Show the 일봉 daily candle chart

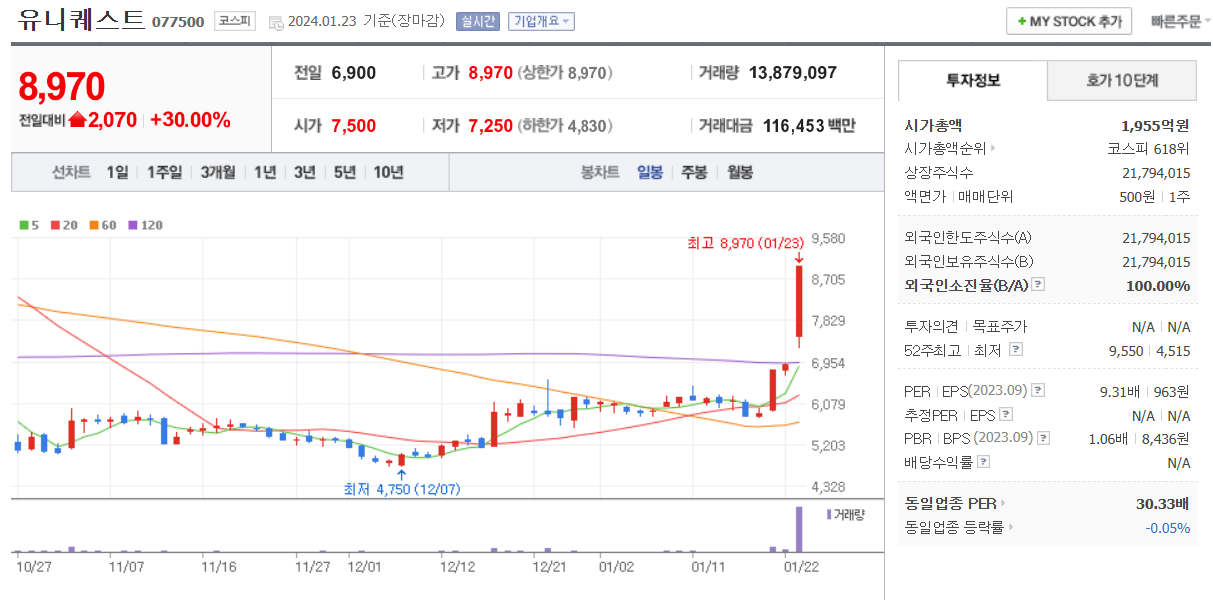pos(650,172)
